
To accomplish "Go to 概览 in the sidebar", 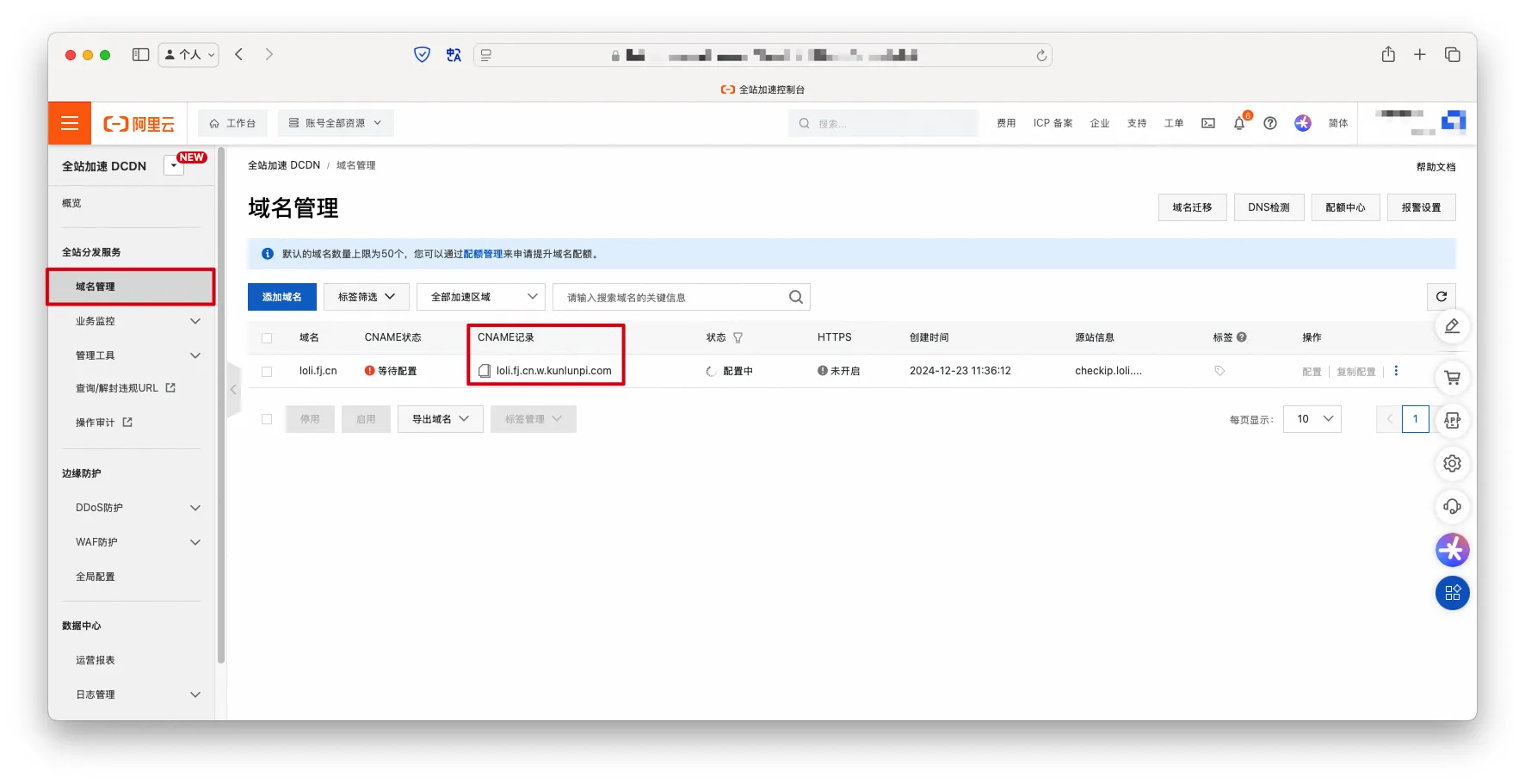I will [71, 203].
